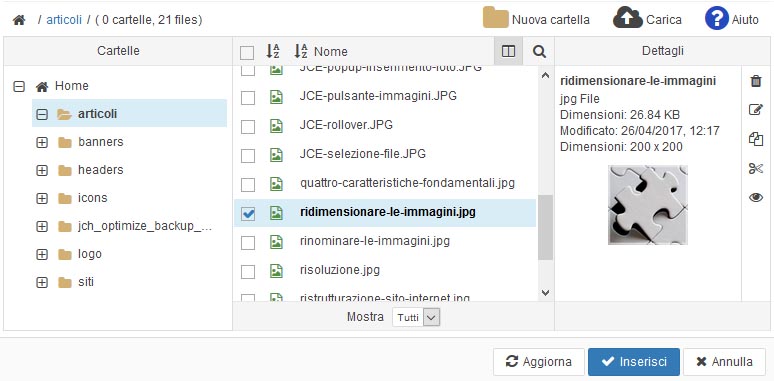The width and height of the screenshot is (774, 381).
Task: Click the file list scroll-up arrow
Action: click(545, 76)
